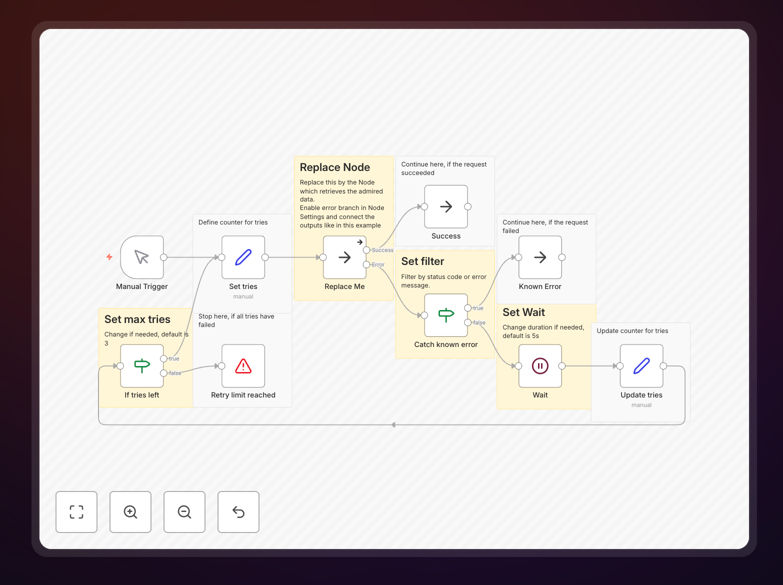Select the Wait pause node
This screenshot has width=783, height=585.
(540, 366)
